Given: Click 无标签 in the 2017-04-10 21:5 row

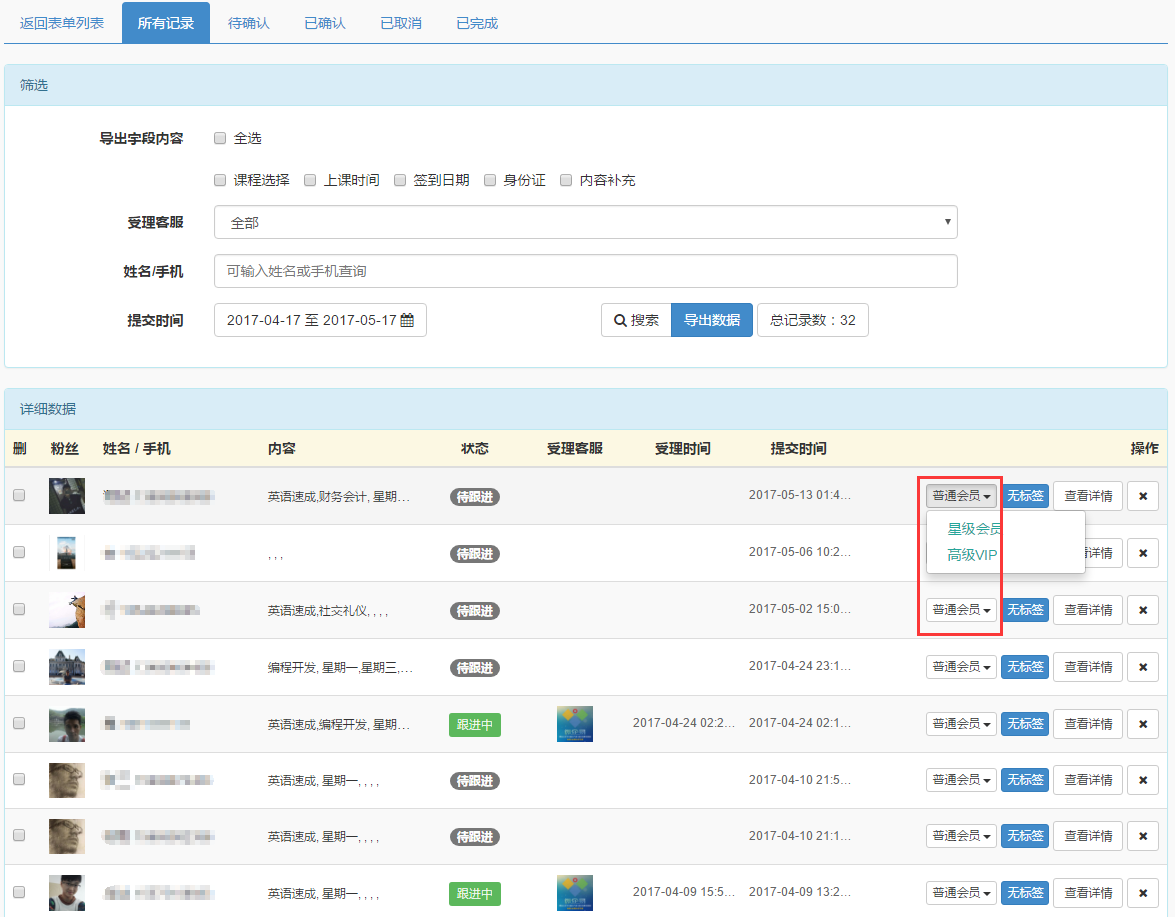Looking at the screenshot, I should 1025,780.
